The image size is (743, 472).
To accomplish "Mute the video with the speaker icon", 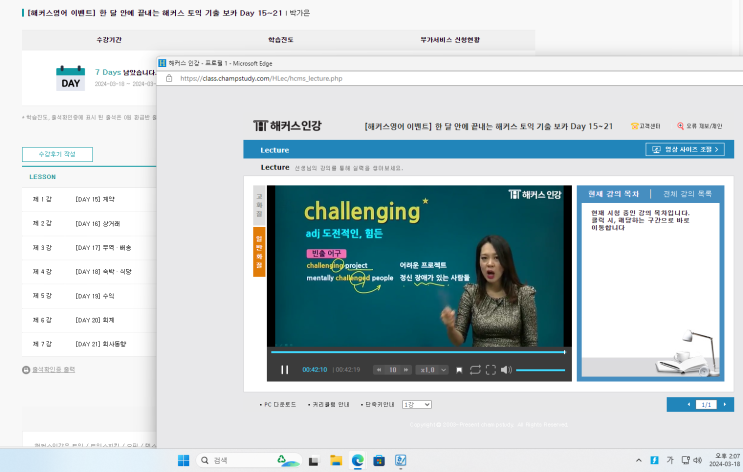I will (x=506, y=370).
